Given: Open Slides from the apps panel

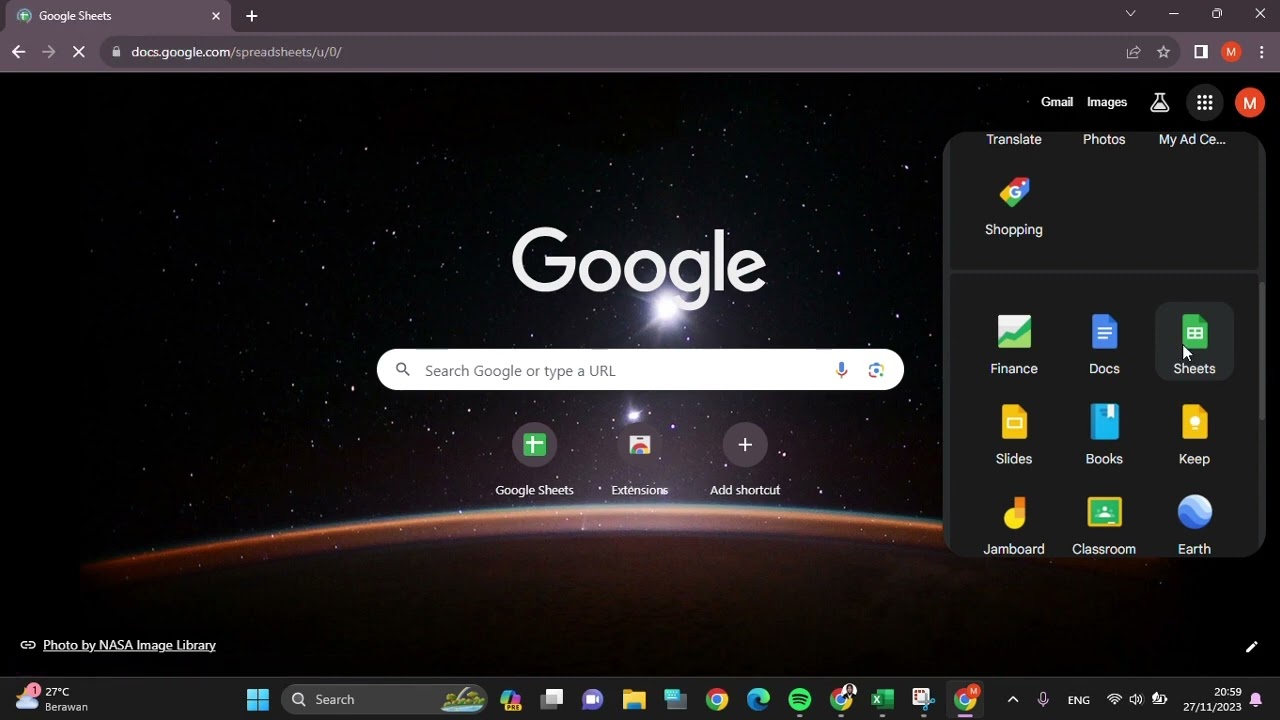Looking at the screenshot, I should coord(1014,432).
